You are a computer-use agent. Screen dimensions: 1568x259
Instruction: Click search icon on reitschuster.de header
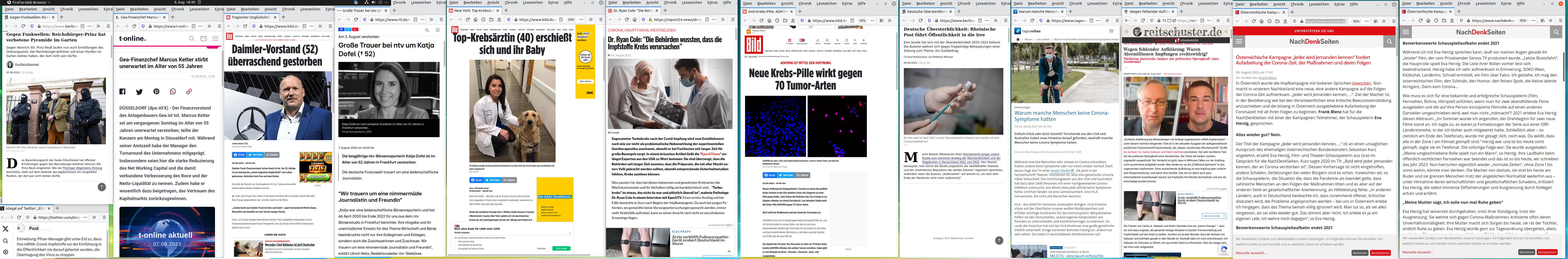1226,31
